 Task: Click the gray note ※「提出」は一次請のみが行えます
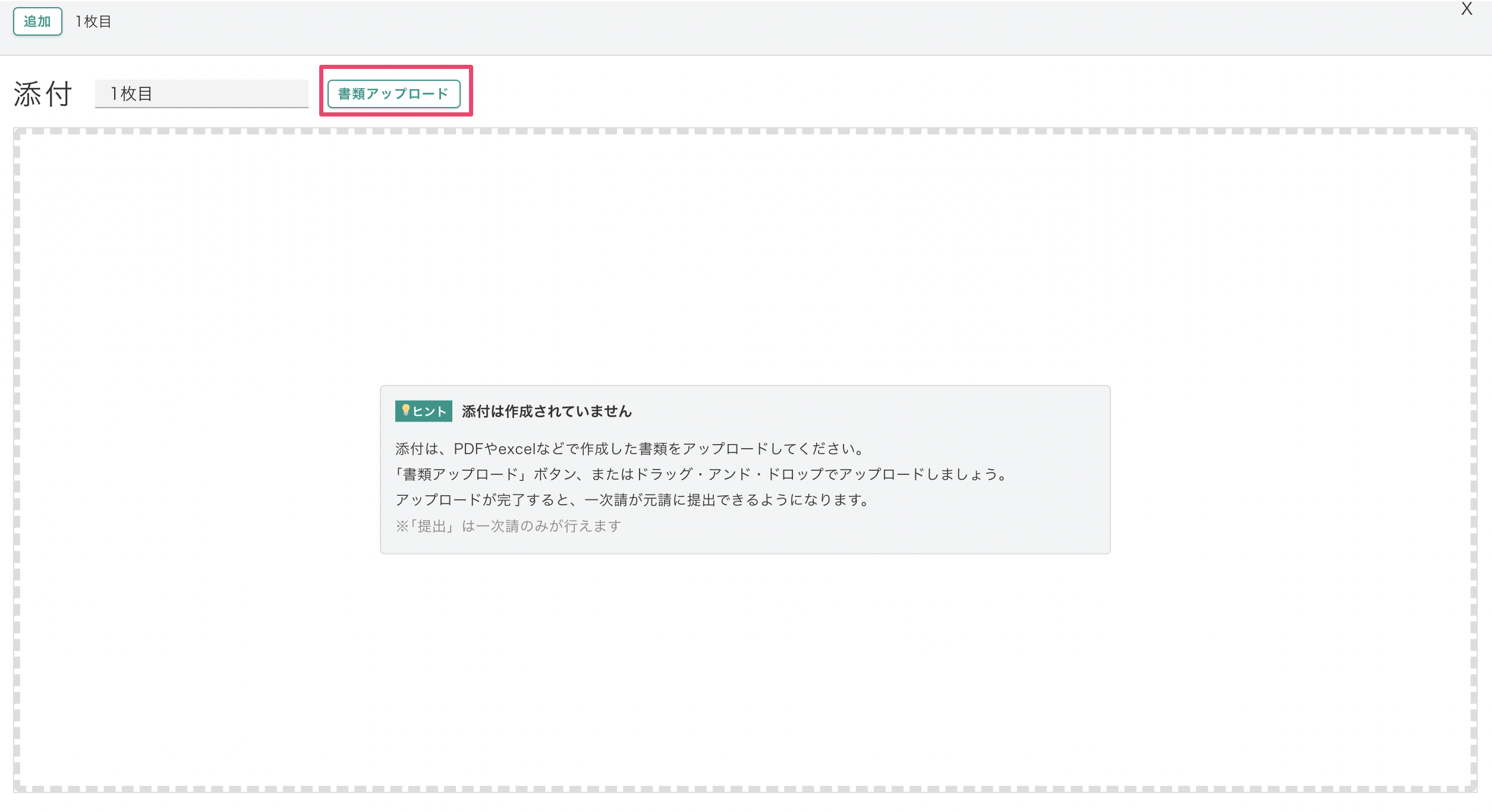point(508,526)
